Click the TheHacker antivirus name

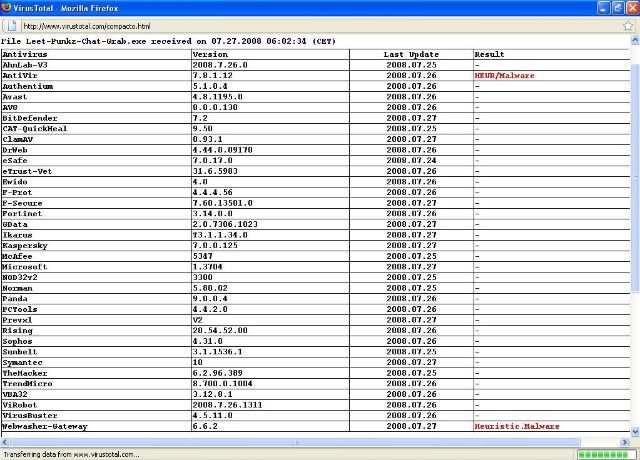[x=25, y=373]
